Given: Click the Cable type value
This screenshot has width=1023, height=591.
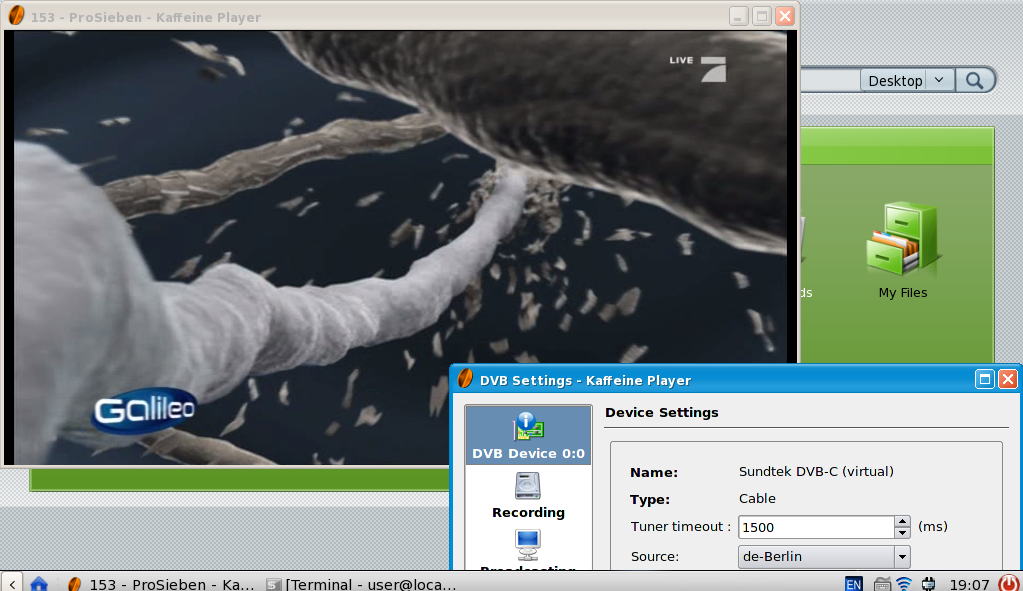Looking at the screenshot, I should [757, 498].
